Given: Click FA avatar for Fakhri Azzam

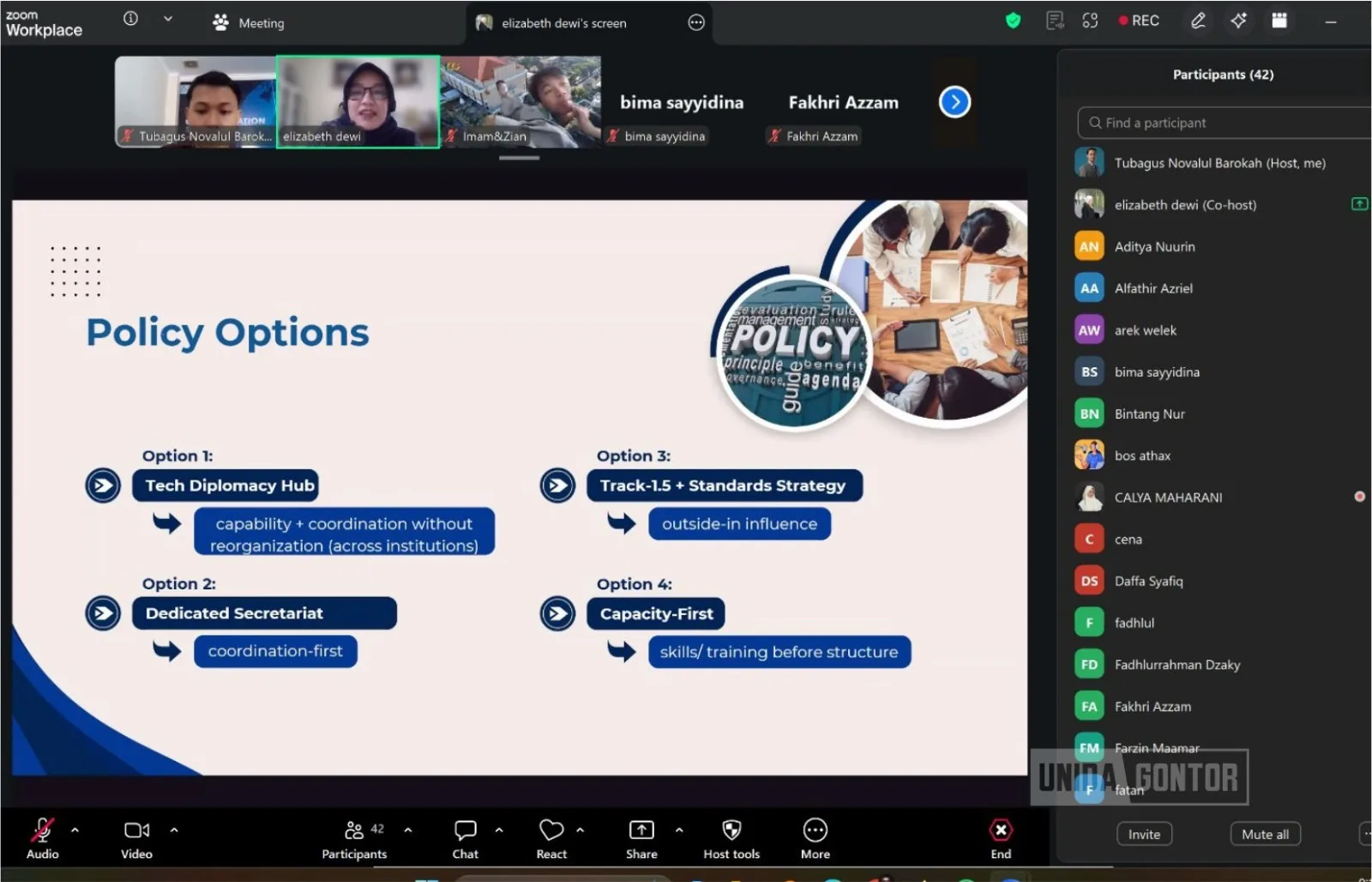Looking at the screenshot, I should click(x=1089, y=706).
